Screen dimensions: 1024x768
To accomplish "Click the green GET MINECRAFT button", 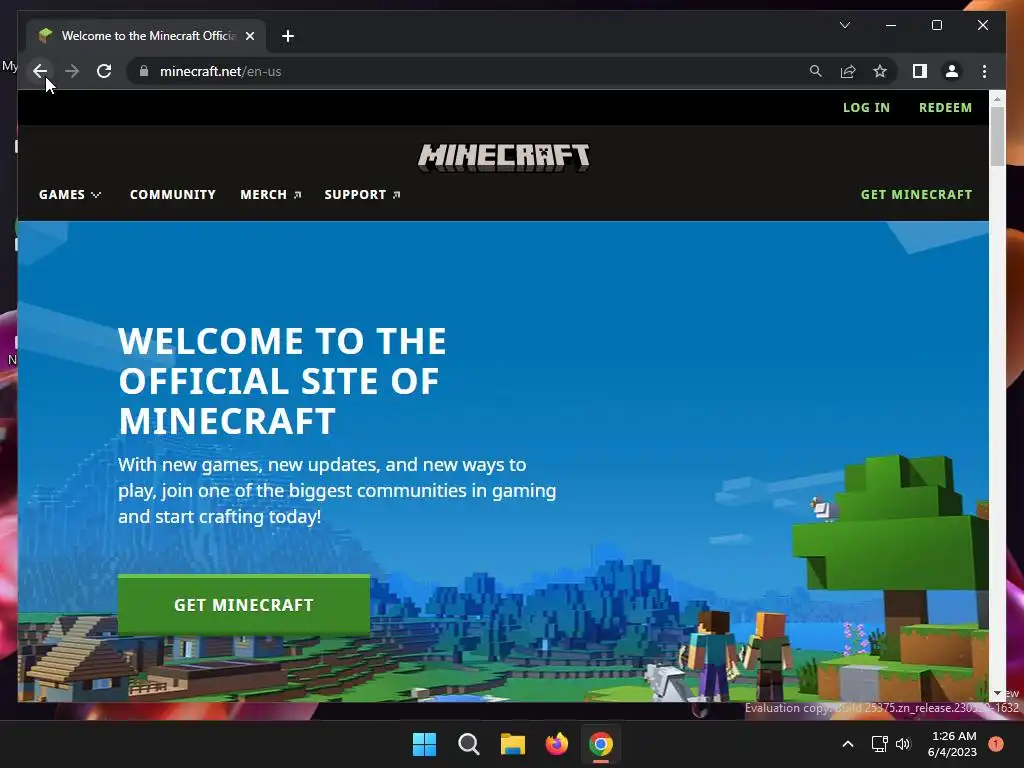I will tap(244, 605).
